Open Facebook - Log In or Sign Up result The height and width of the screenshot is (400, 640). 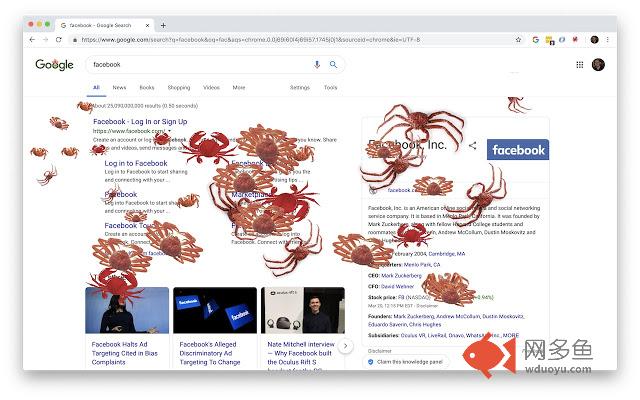click(x=140, y=122)
